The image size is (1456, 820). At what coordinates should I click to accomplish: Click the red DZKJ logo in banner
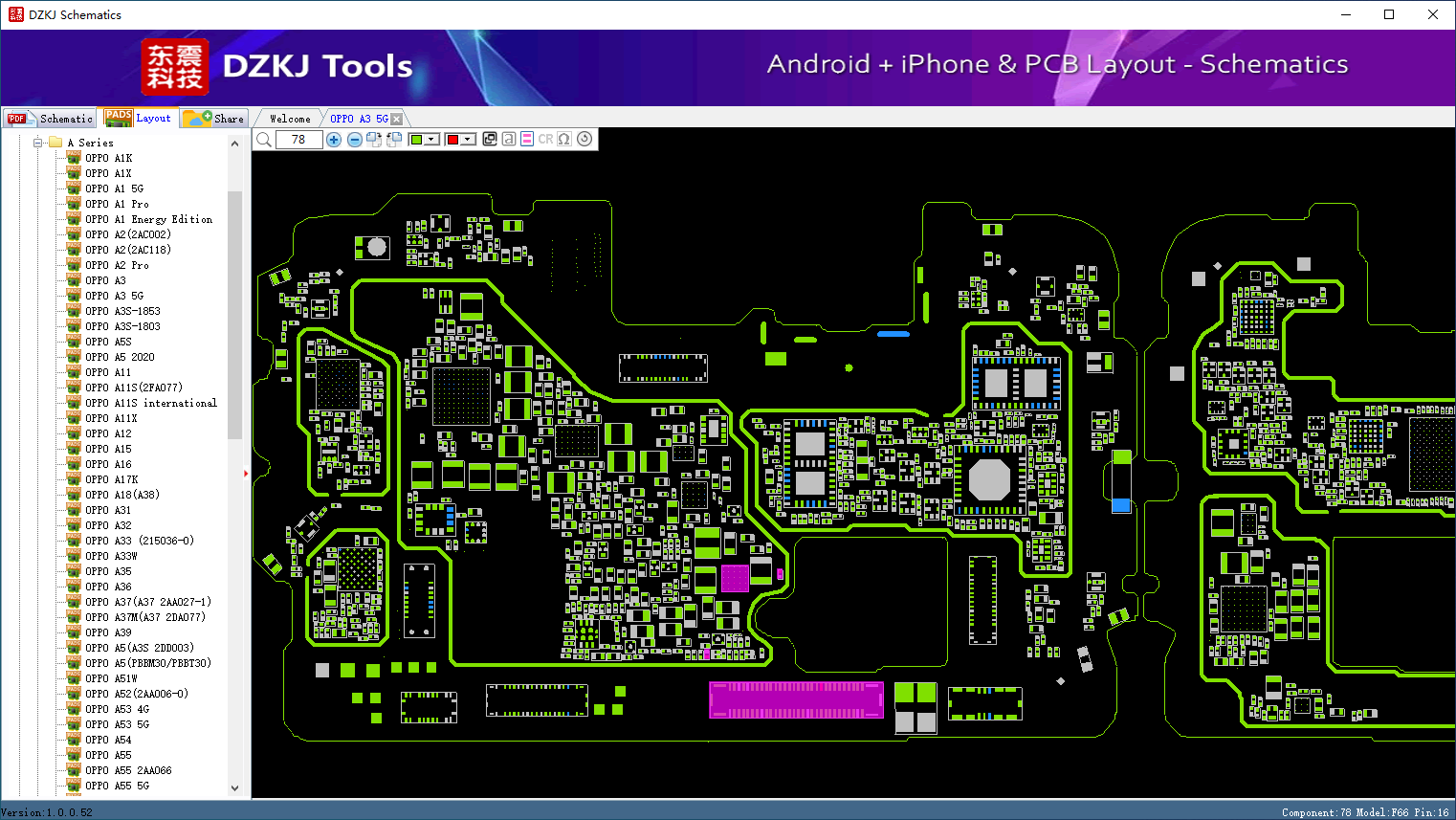coord(175,67)
